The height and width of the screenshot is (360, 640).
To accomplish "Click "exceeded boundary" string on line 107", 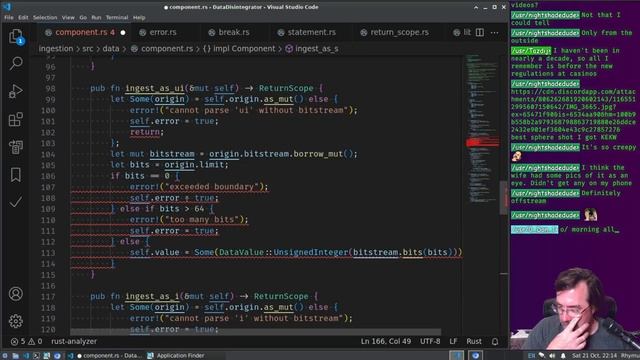I will [x=211, y=187].
